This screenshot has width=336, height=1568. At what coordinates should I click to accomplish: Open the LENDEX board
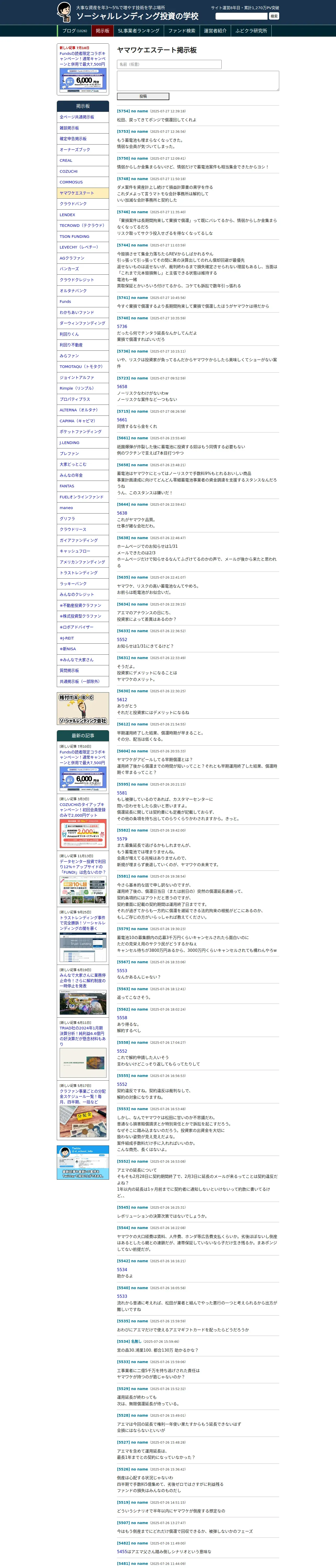tap(83, 215)
